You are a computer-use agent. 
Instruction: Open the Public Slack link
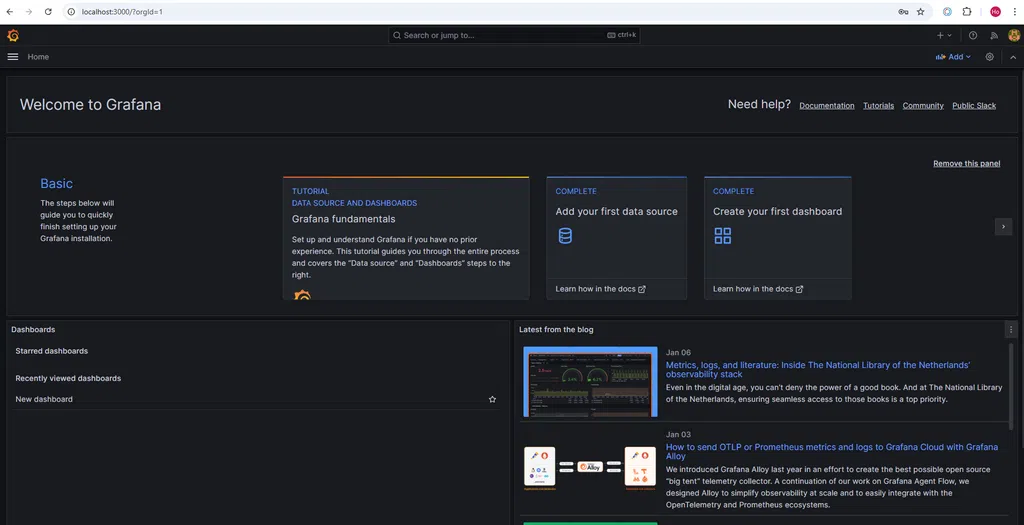[974, 106]
